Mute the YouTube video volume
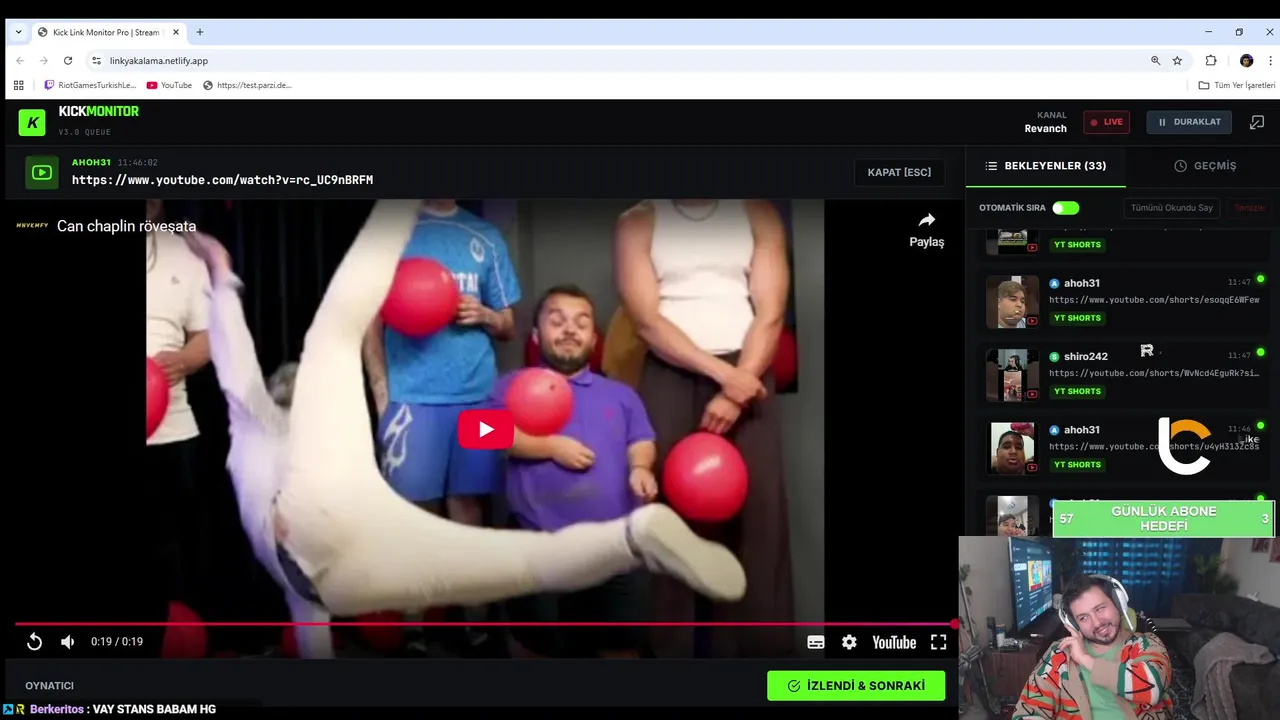This screenshot has height=720, width=1280. coord(67,642)
